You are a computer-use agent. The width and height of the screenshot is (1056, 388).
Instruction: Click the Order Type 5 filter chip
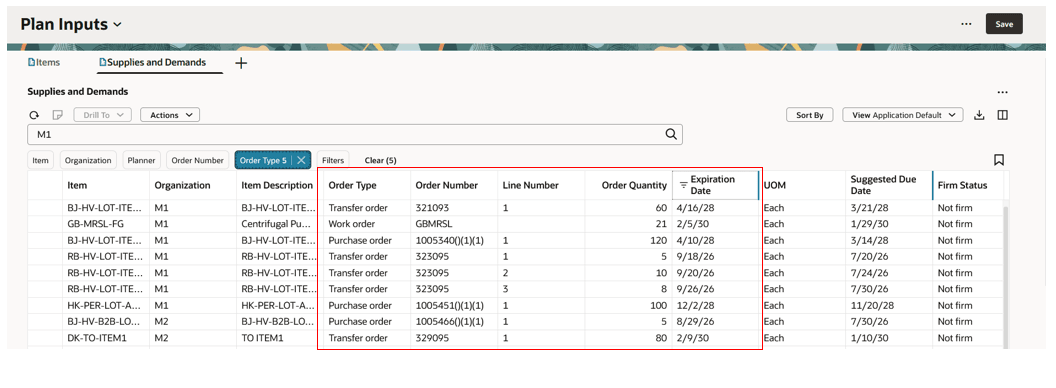coord(263,160)
